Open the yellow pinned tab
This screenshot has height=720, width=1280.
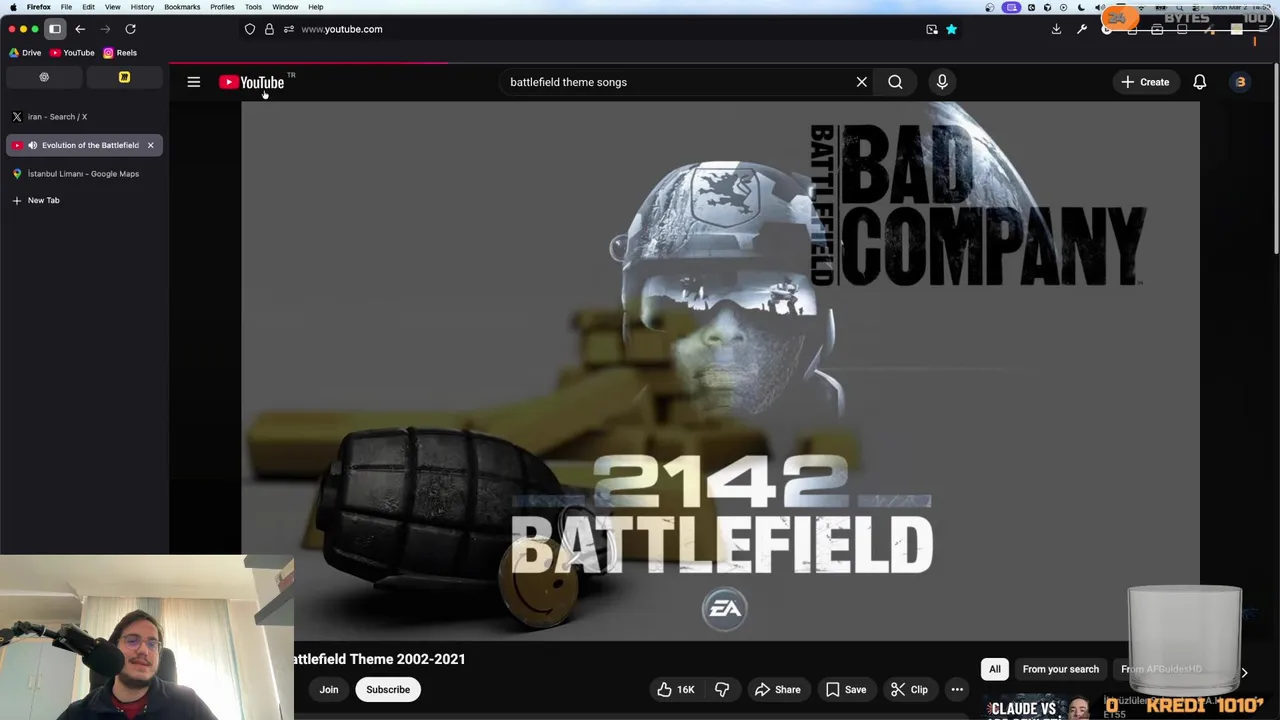[x=124, y=77]
